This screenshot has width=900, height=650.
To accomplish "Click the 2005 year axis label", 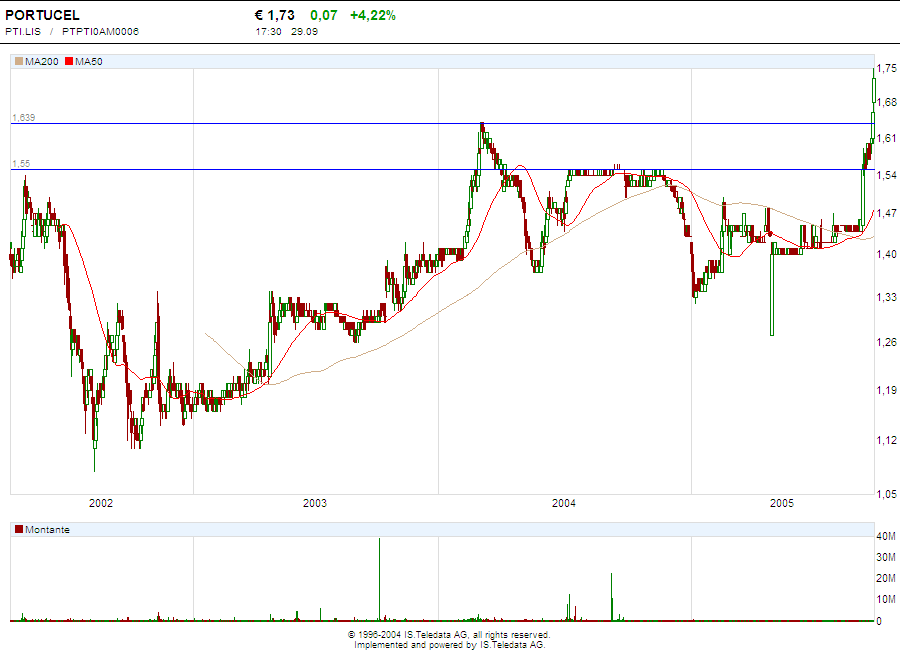I will click(x=782, y=504).
